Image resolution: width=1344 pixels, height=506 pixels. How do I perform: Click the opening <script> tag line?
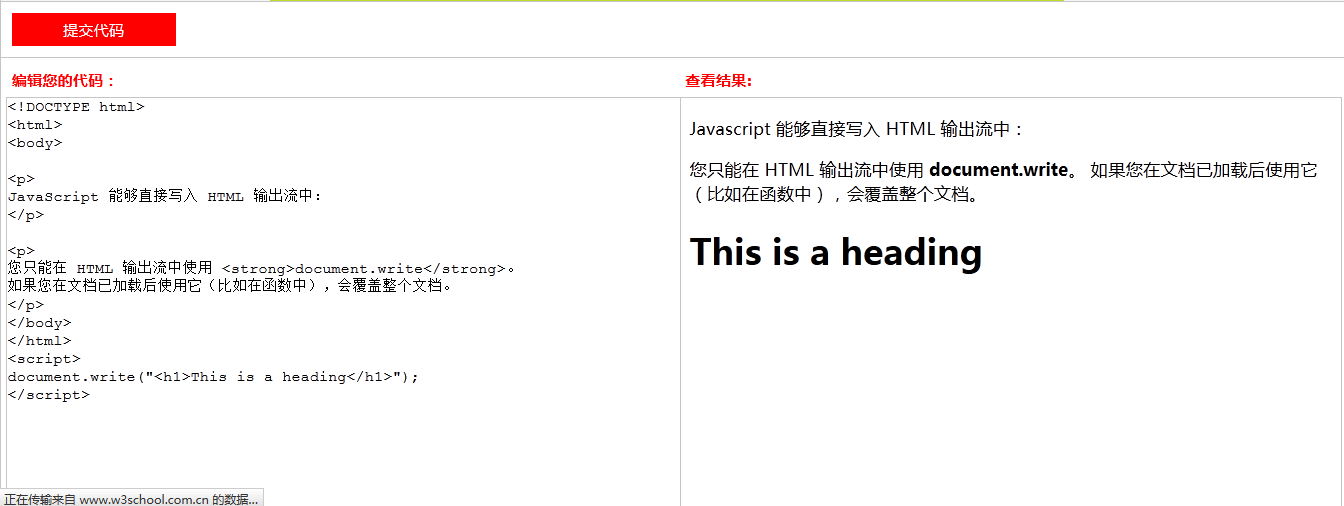click(44, 359)
